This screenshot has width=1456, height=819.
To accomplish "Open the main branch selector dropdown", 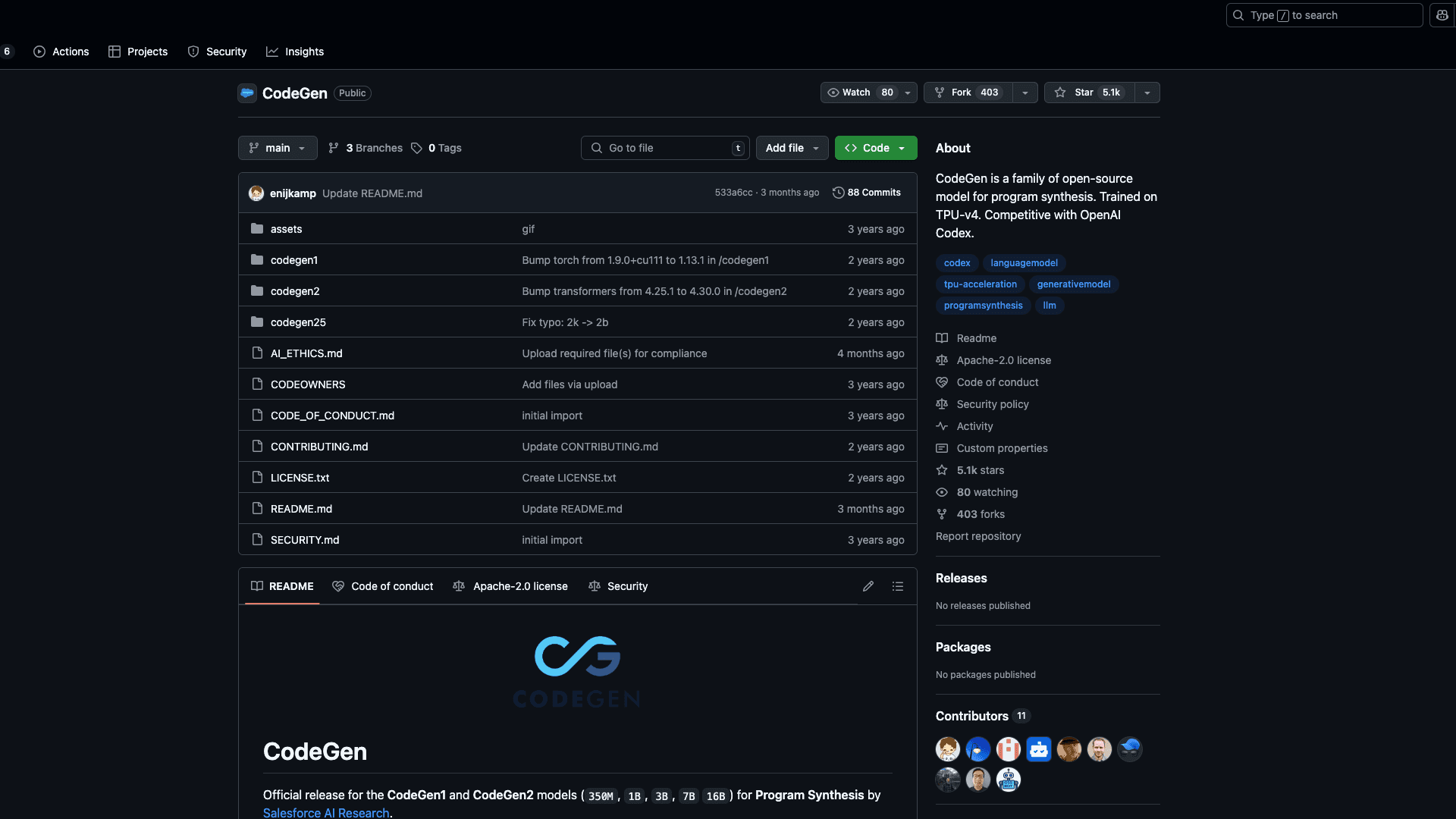I will tap(277, 148).
